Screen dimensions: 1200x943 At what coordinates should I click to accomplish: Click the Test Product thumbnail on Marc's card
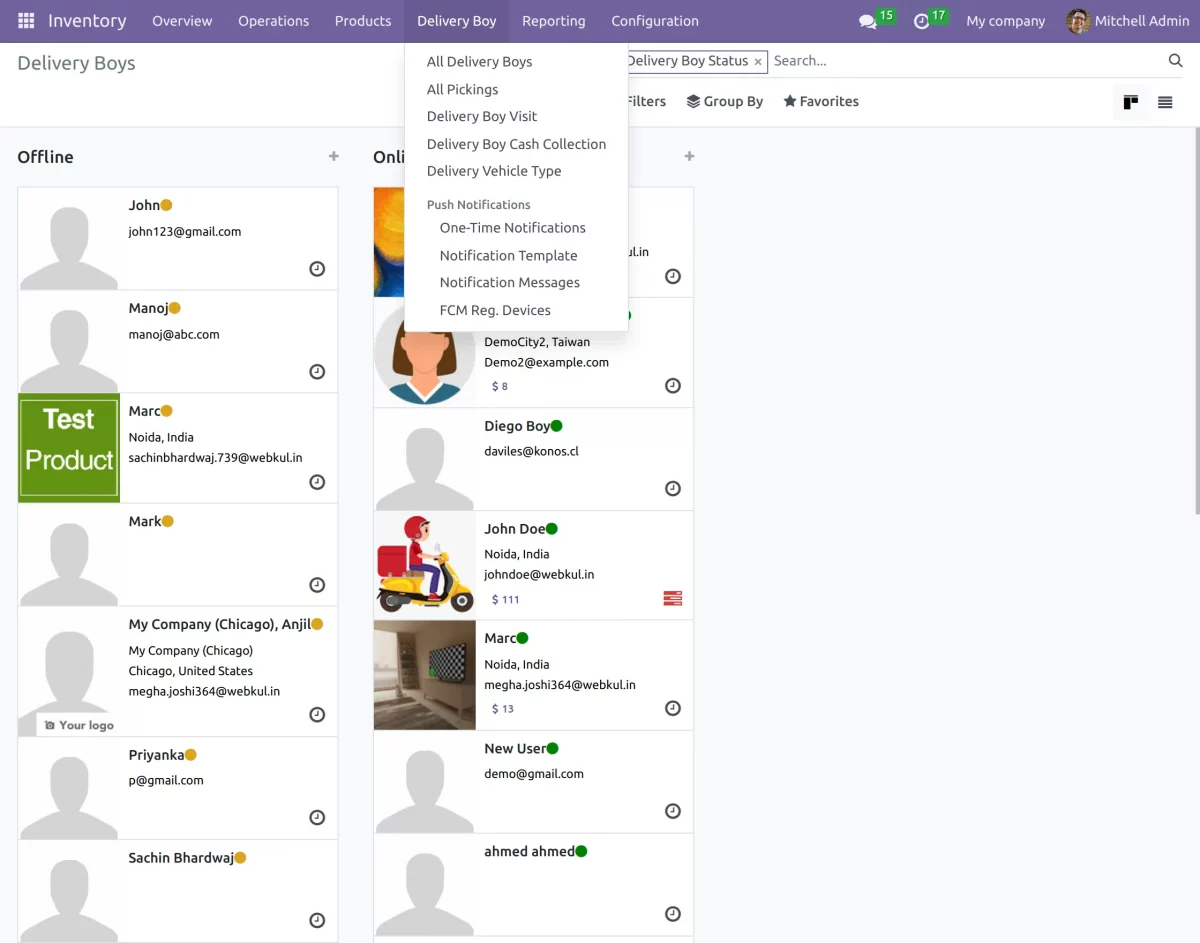(69, 447)
